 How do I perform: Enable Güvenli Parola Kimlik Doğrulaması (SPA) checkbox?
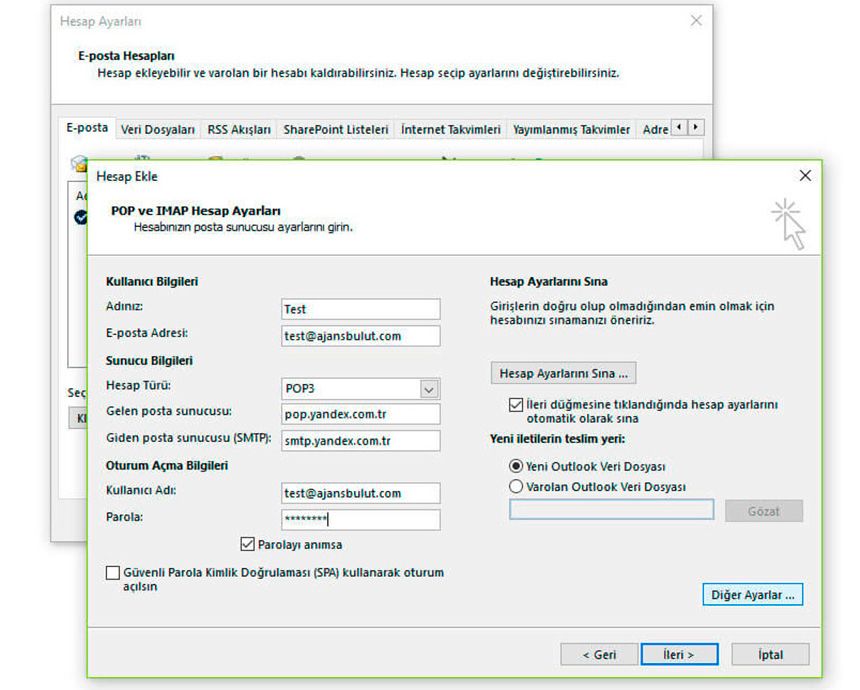coord(112,573)
